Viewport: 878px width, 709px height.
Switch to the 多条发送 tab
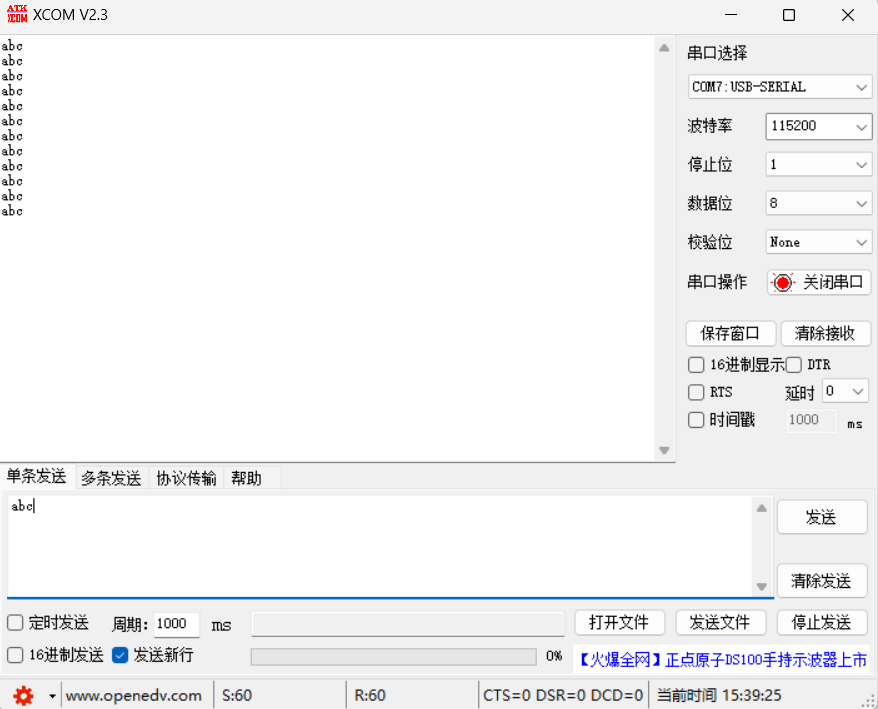pos(111,477)
